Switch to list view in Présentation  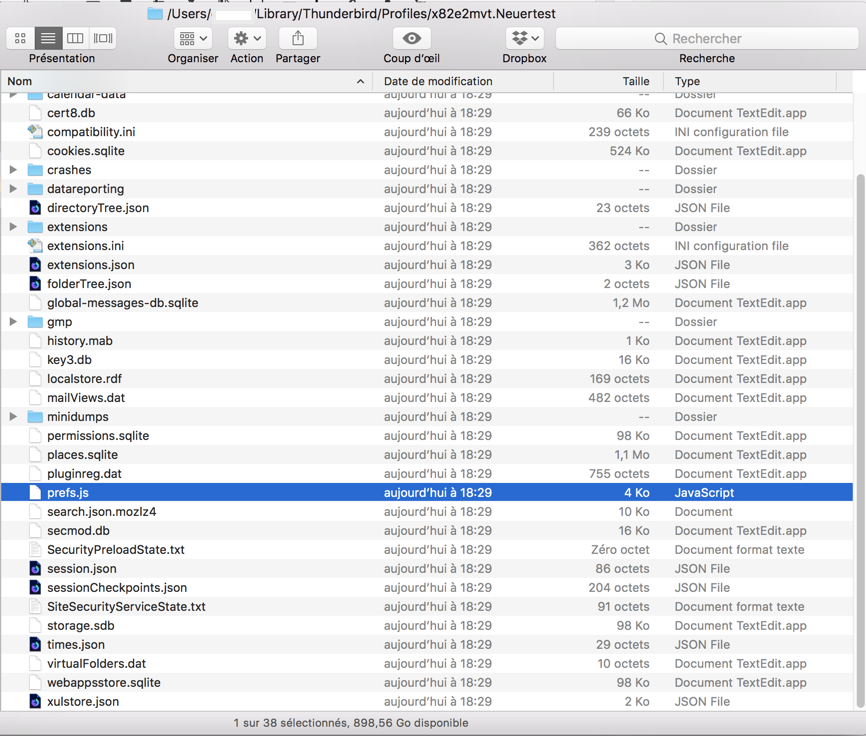click(x=48, y=38)
